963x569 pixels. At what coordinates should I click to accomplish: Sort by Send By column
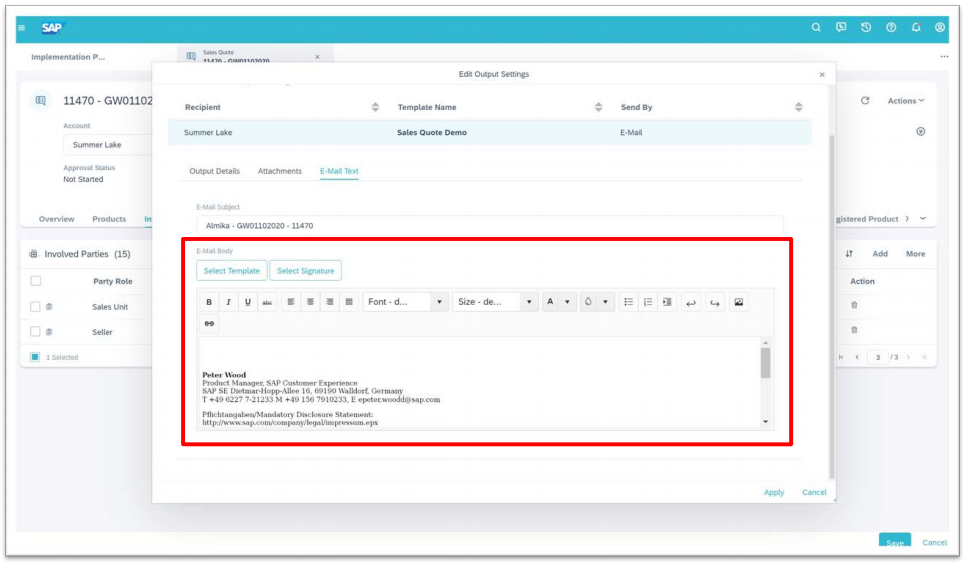(798, 108)
